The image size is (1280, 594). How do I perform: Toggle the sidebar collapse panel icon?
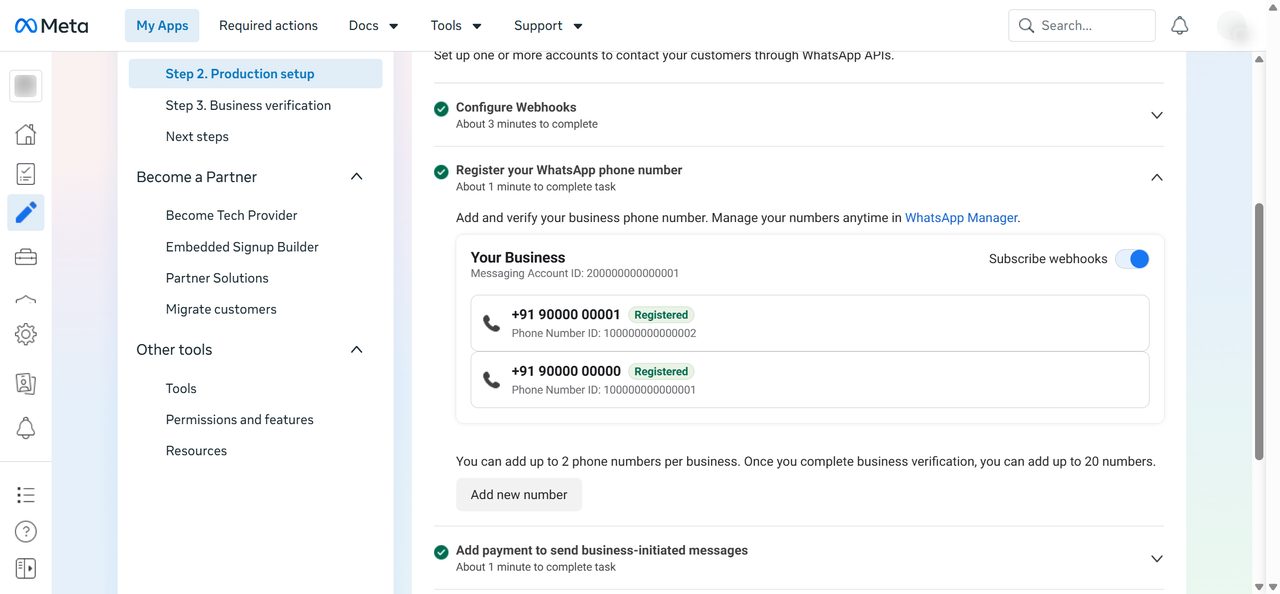coord(26,568)
